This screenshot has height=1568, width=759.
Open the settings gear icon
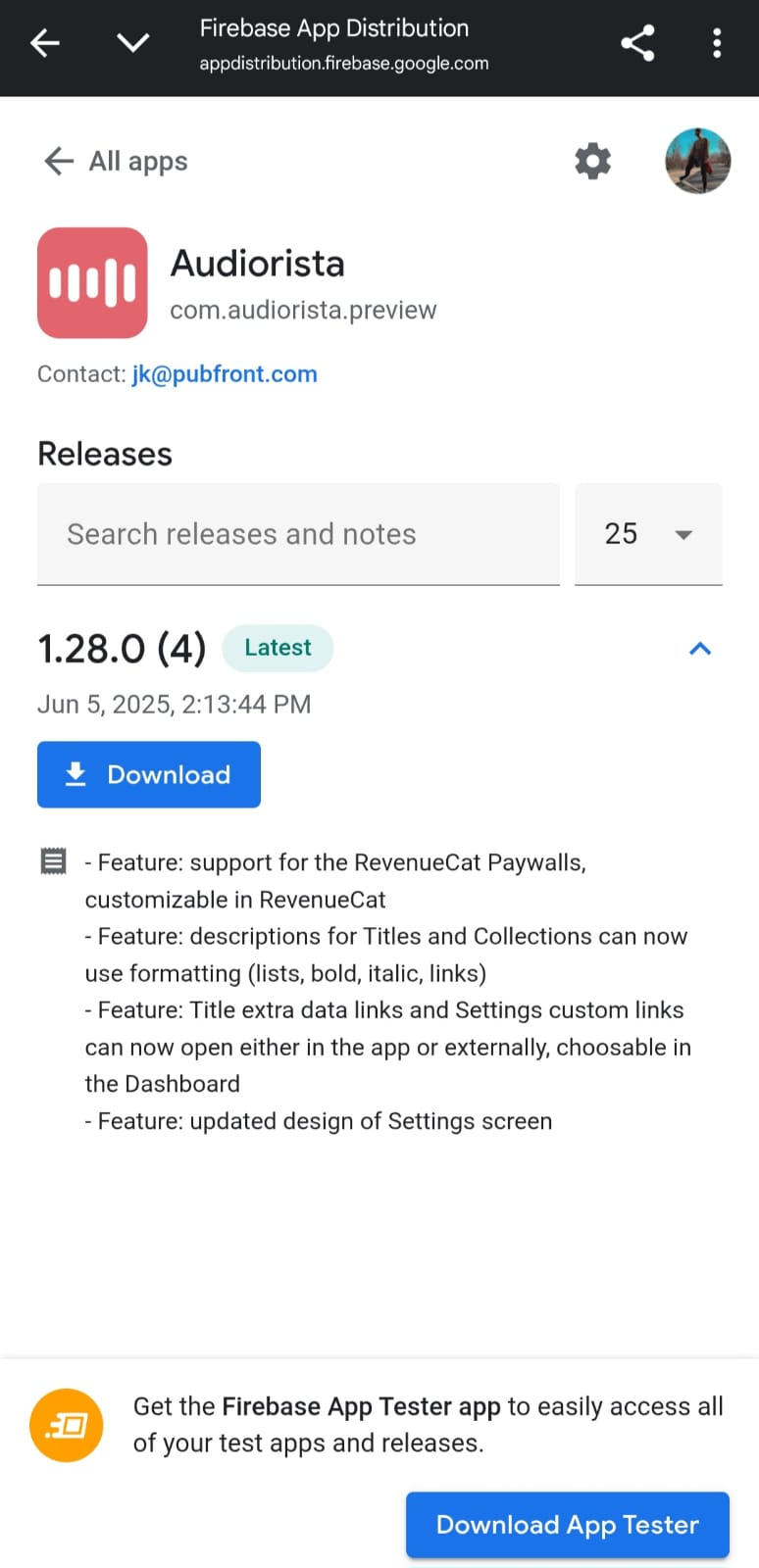click(592, 161)
